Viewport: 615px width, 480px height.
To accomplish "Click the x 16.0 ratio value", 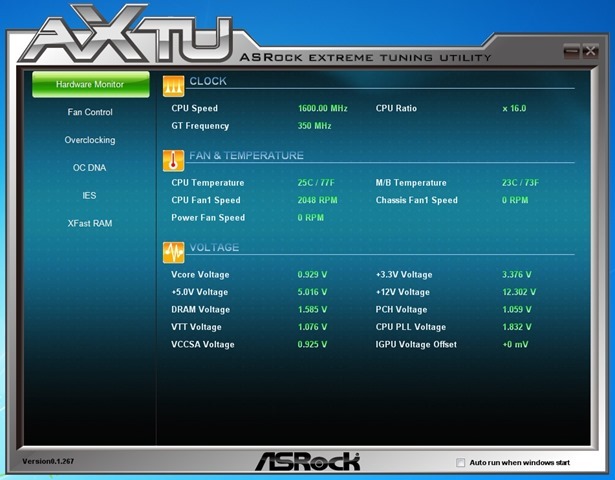I will [x=514, y=108].
